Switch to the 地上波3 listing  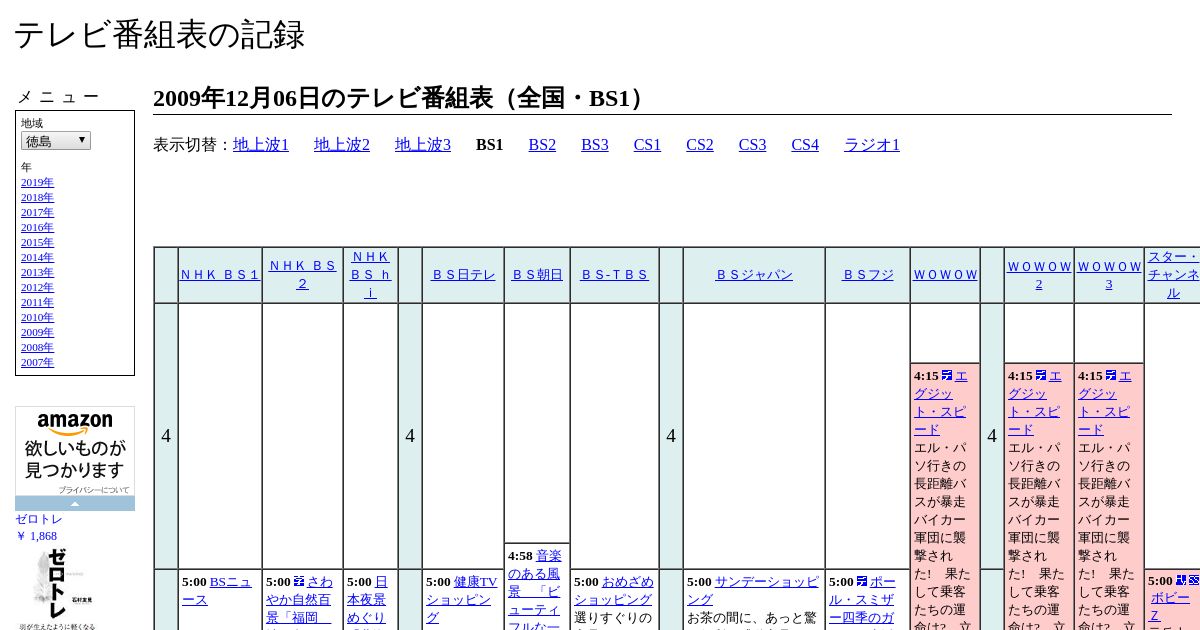point(423,145)
